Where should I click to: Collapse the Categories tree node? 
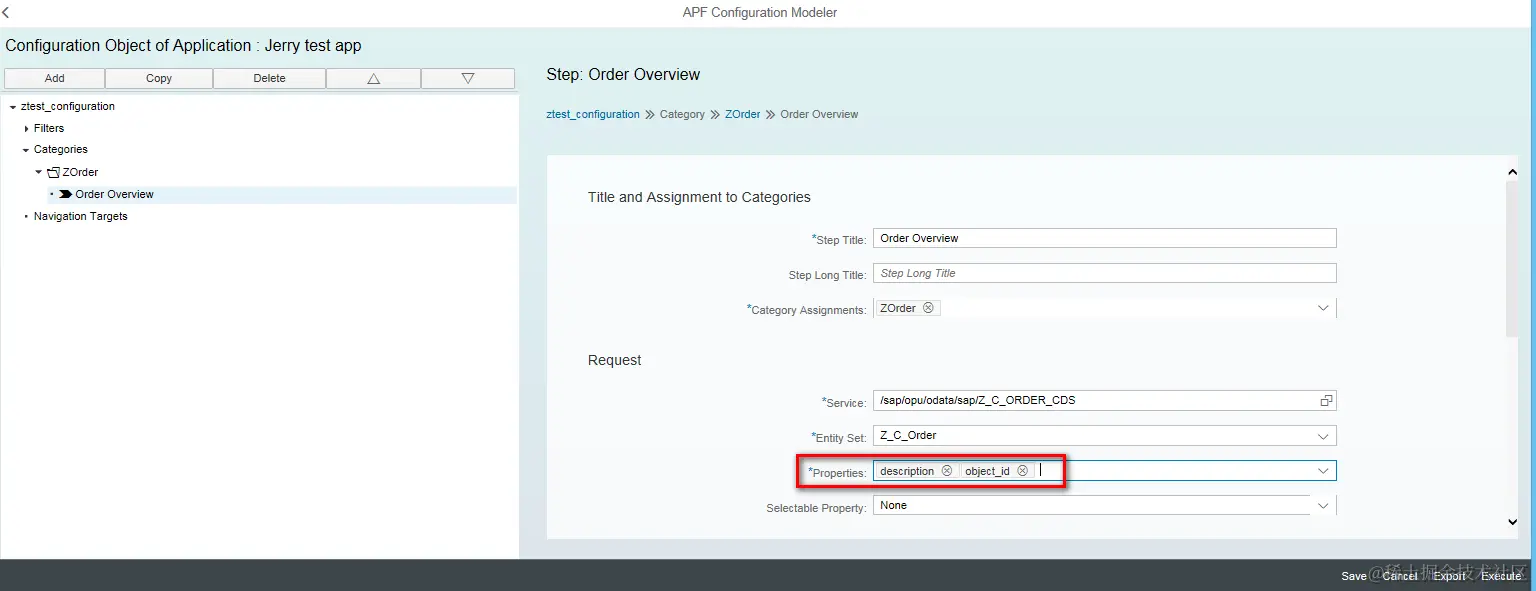click(x=26, y=150)
